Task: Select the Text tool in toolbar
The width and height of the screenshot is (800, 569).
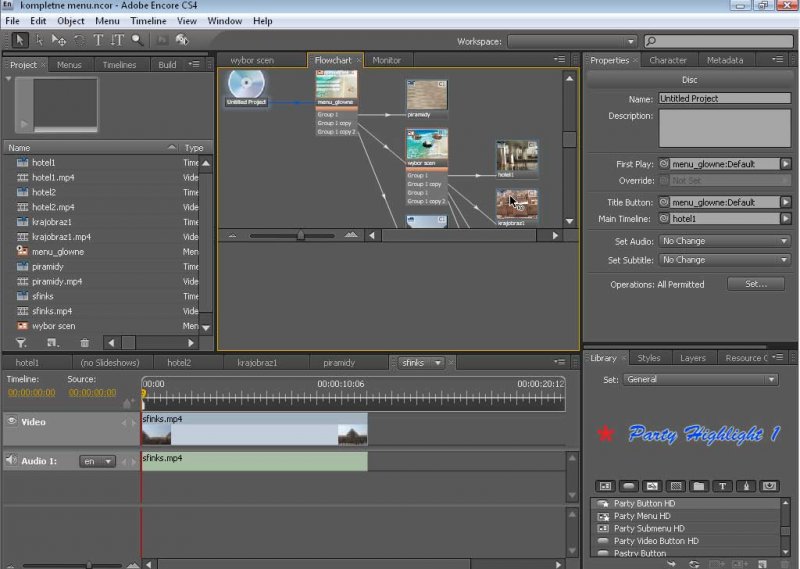Action: 98,41
